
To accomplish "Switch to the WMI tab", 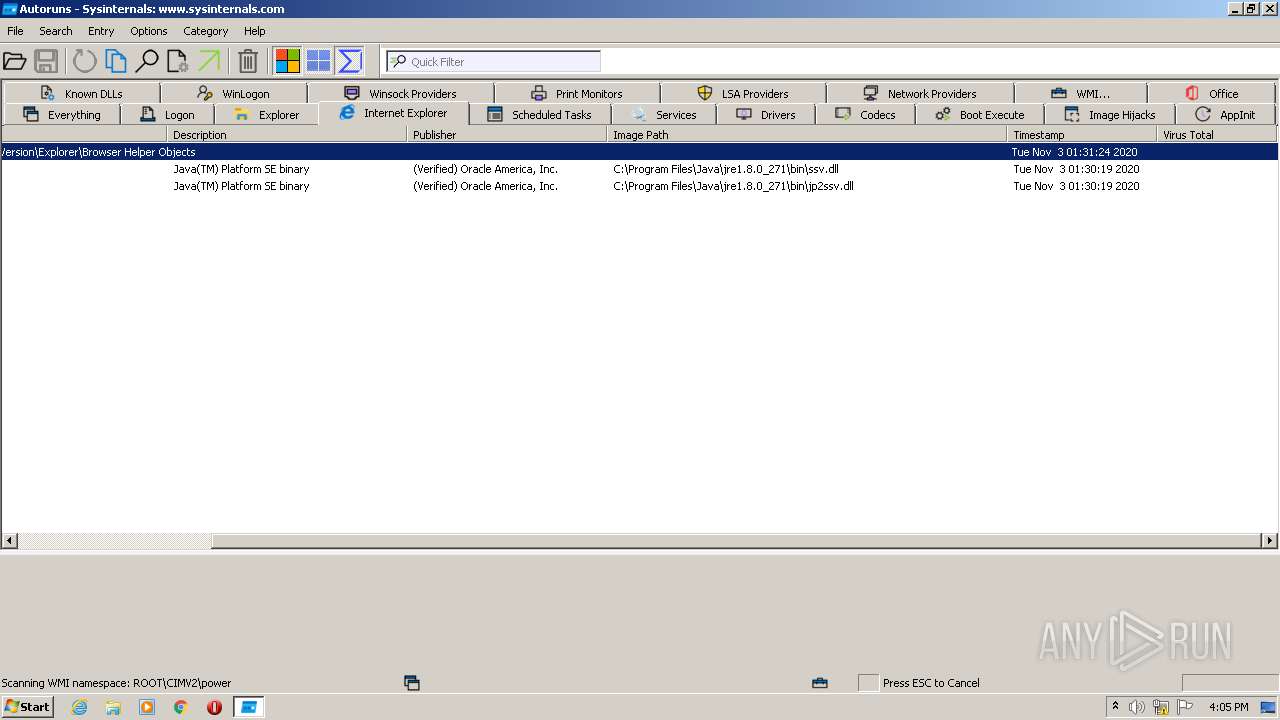I will pos(1080,93).
